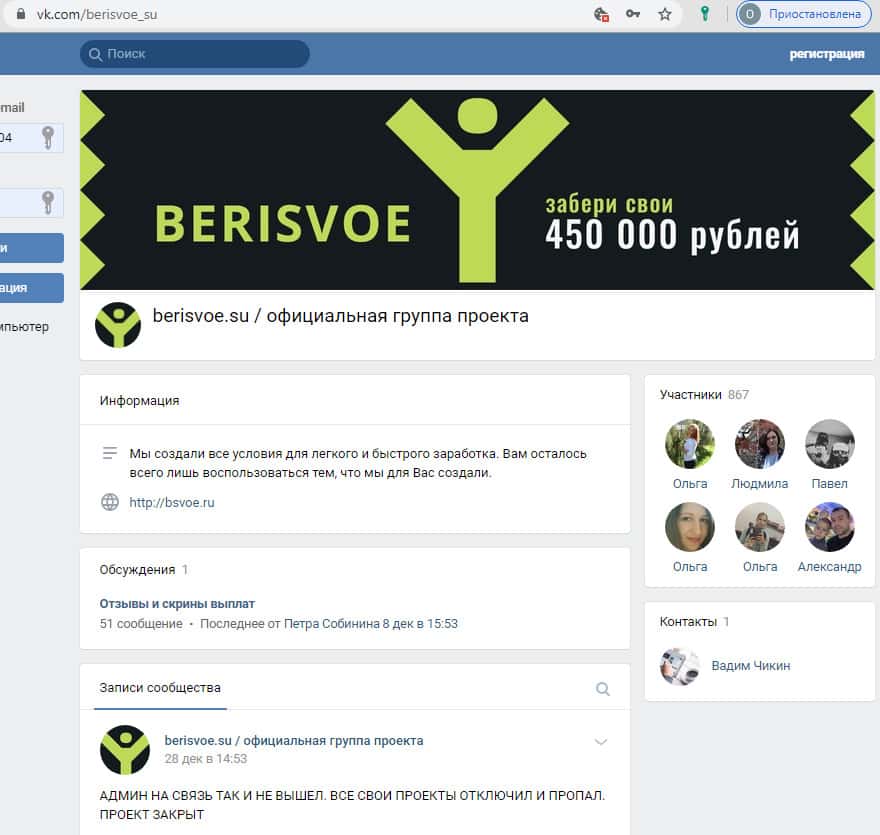Click the magnifier icon in Поиск field

(95, 54)
